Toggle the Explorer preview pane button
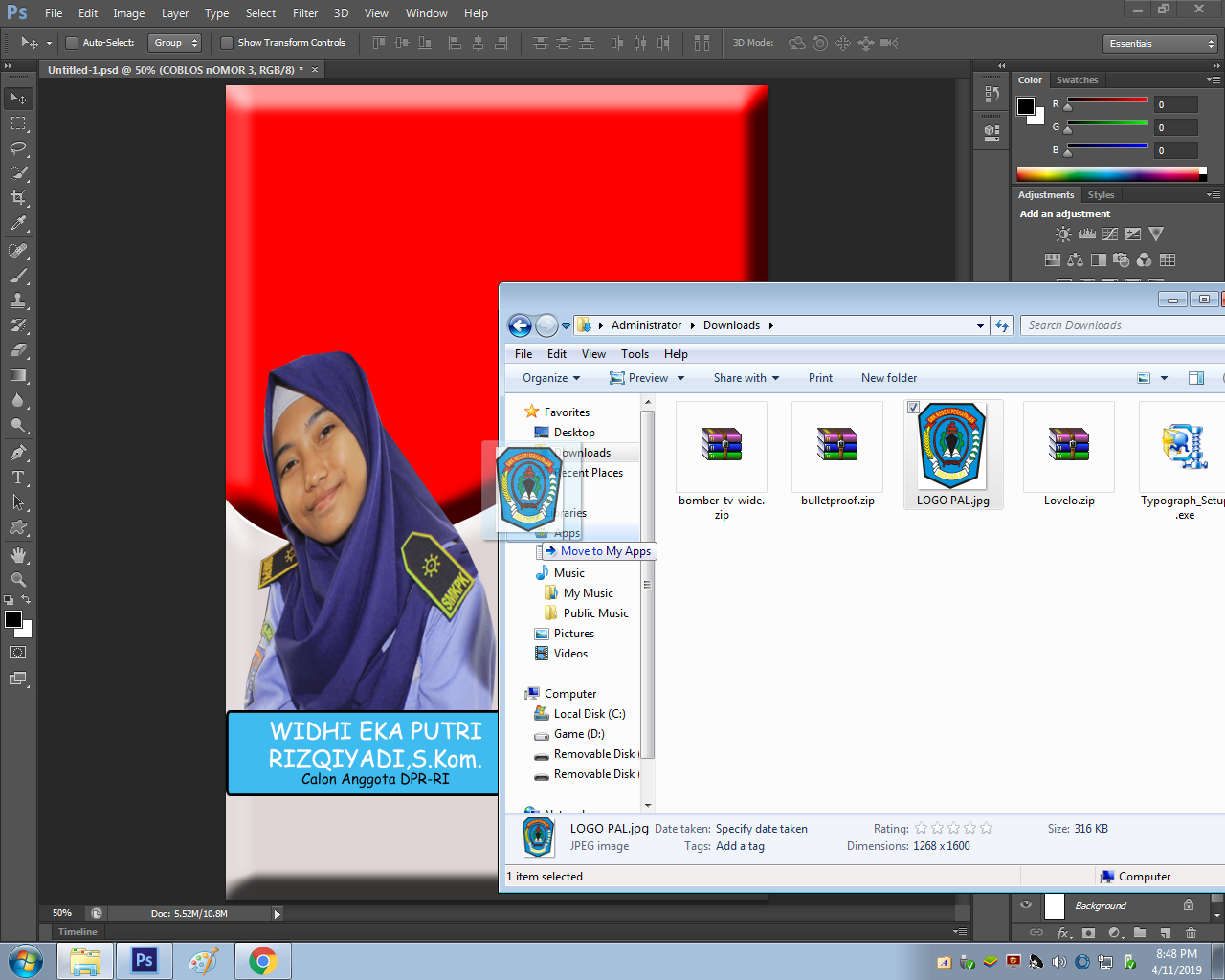Image resolution: width=1225 pixels, height=980 pixels. pyautogui.click(x=1196, y=378)
